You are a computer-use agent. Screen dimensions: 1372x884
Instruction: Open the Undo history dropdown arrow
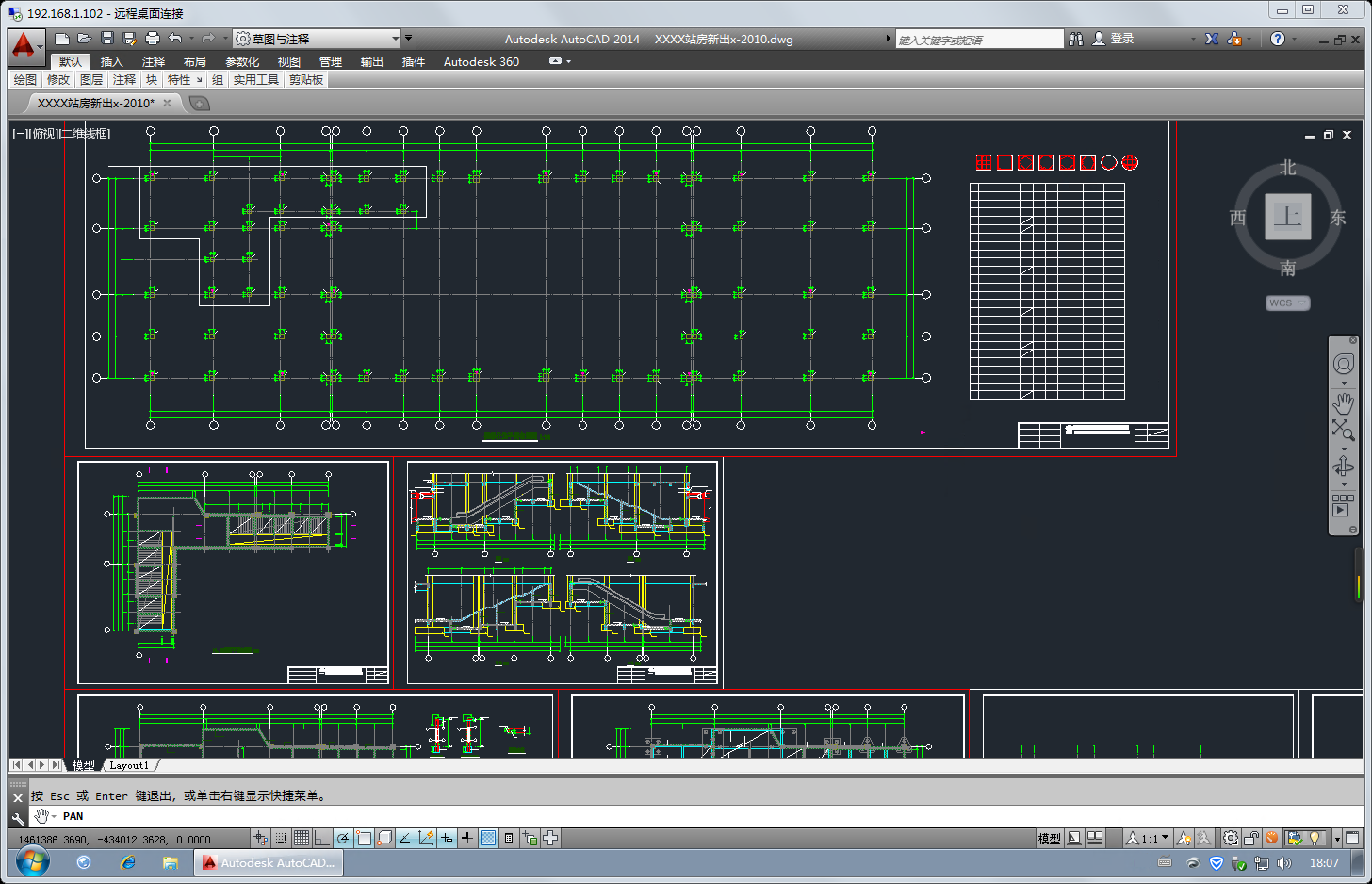coord(191,39)
